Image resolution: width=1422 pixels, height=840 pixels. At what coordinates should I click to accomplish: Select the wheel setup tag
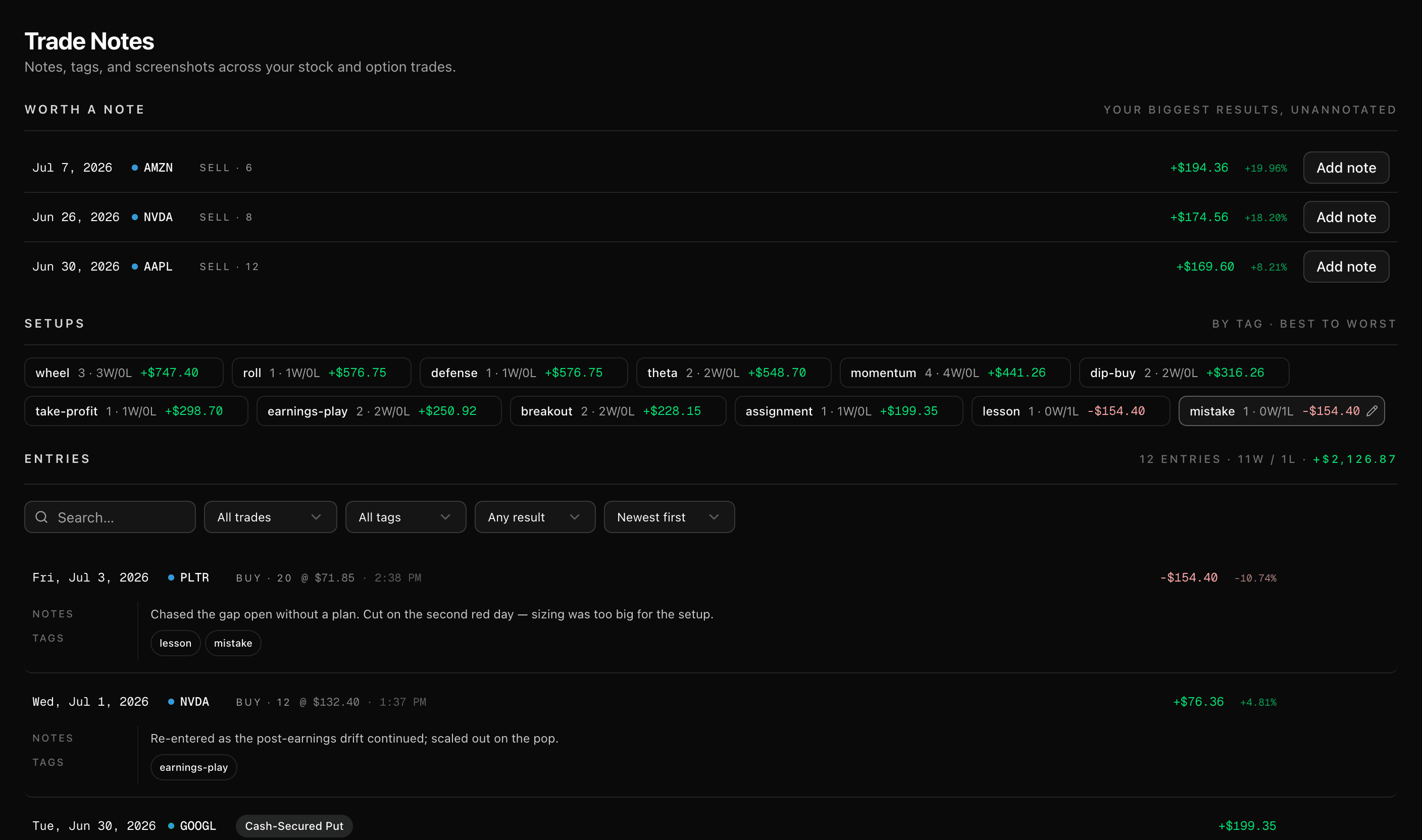click(123, 373)
